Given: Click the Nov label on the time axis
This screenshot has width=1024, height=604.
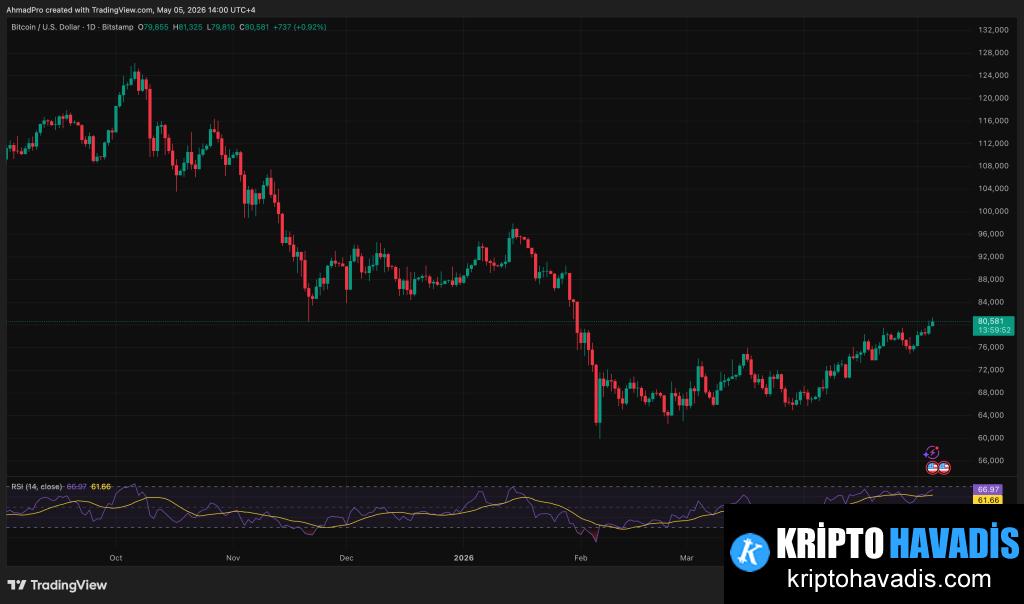Looking at the screenshot, I should click(233, 558).
